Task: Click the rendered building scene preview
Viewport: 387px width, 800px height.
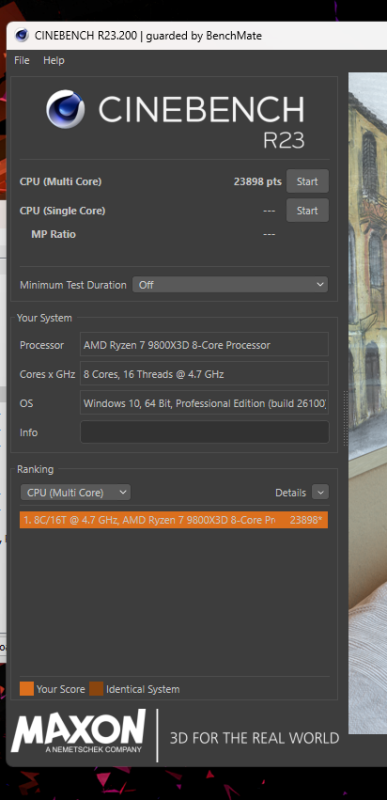Action: click(x=368, y=402)
